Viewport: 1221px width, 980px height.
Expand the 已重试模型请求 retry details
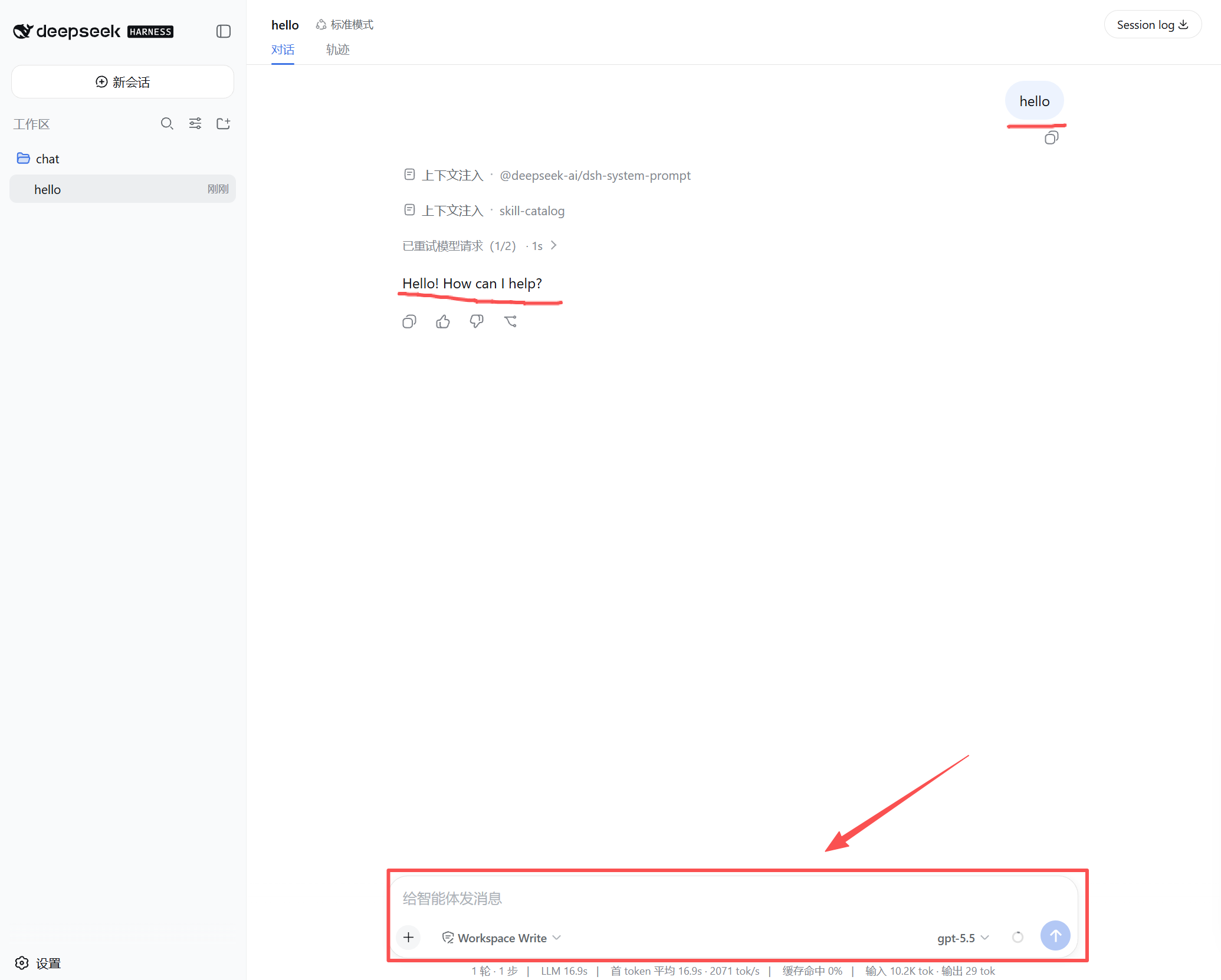(480, 246)
